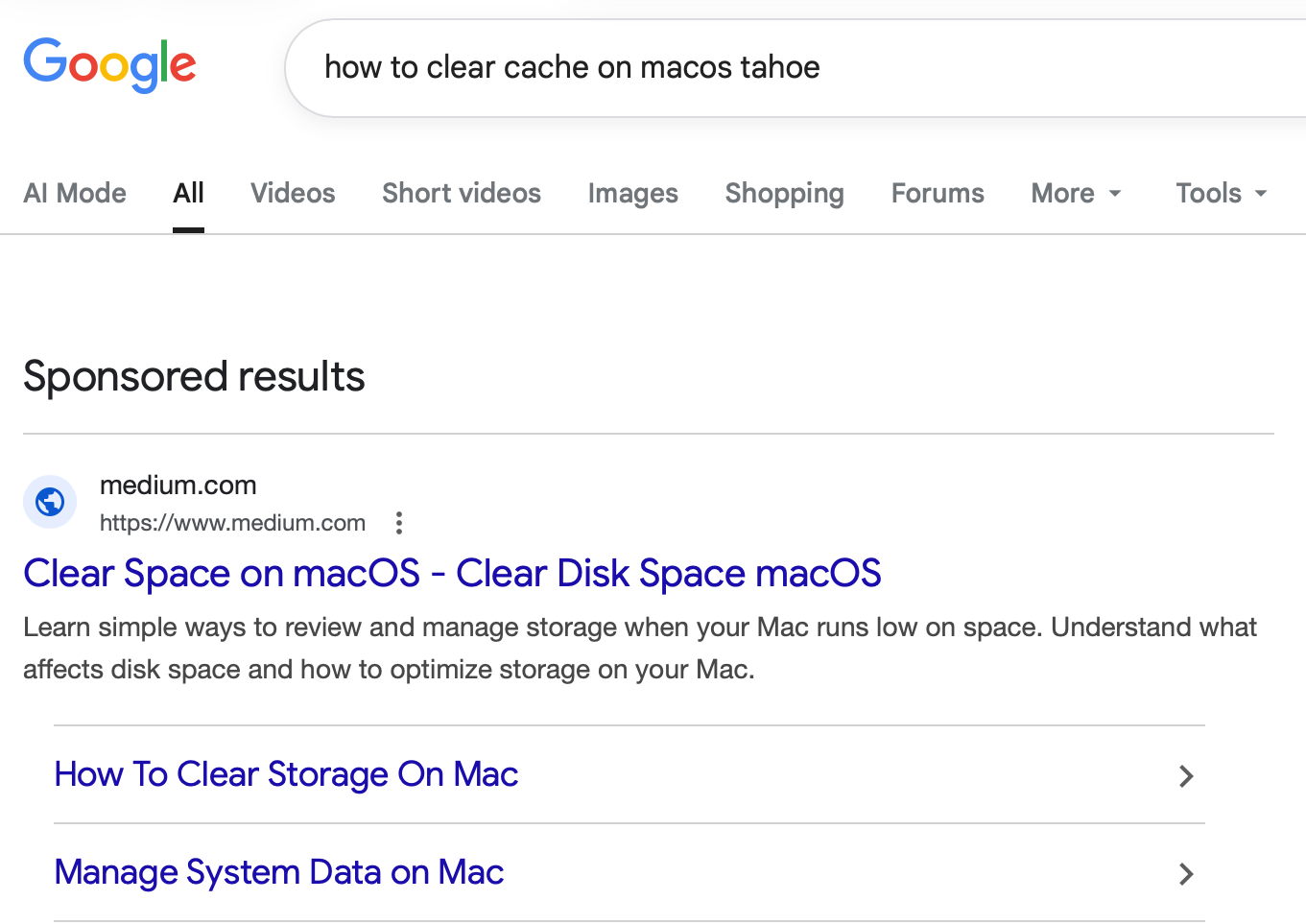Click the Google logo

pos(109,65)
